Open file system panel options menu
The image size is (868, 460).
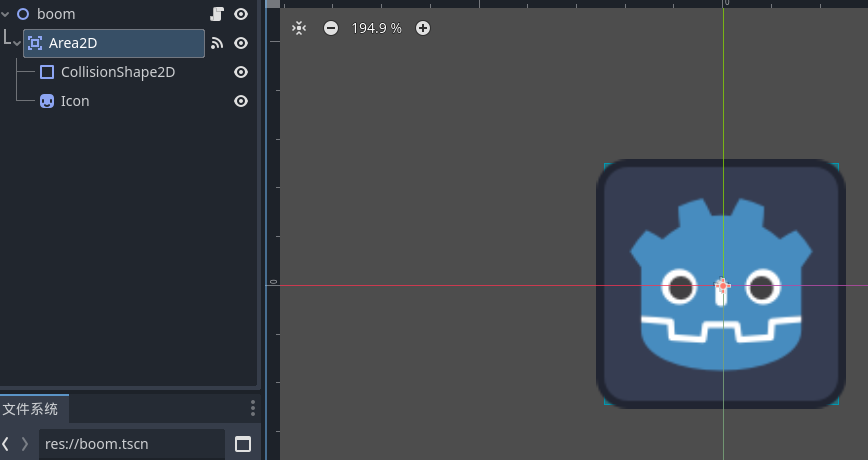coord(253,408)
